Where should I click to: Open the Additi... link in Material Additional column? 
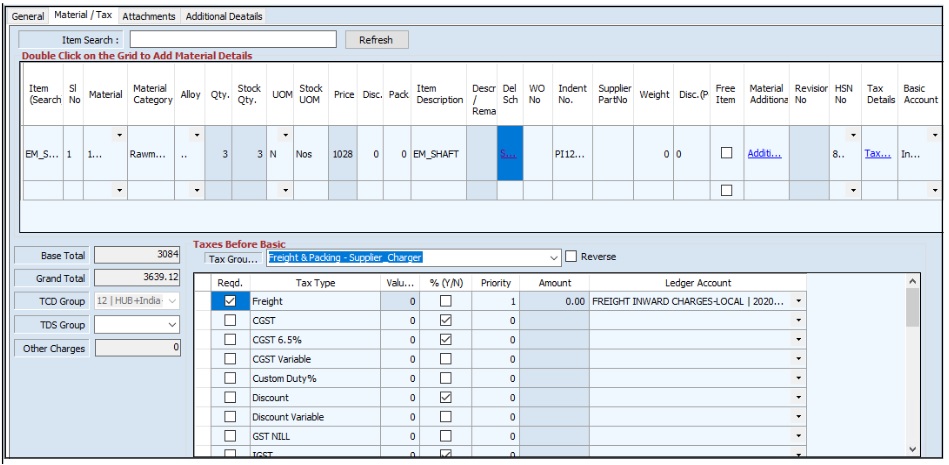(x=764, y=155)
